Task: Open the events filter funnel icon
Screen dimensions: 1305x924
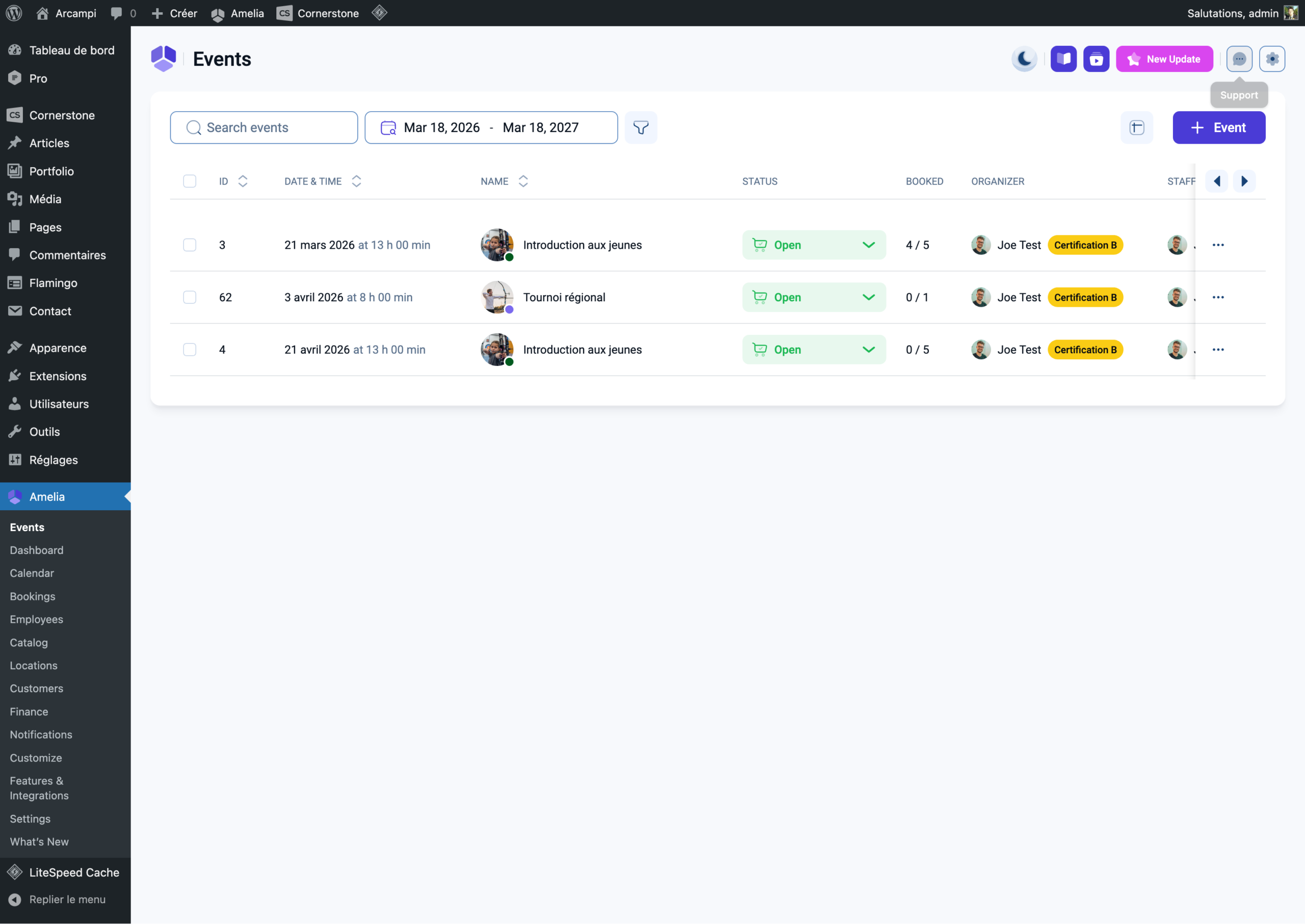Action: click(x=640, y=127)
